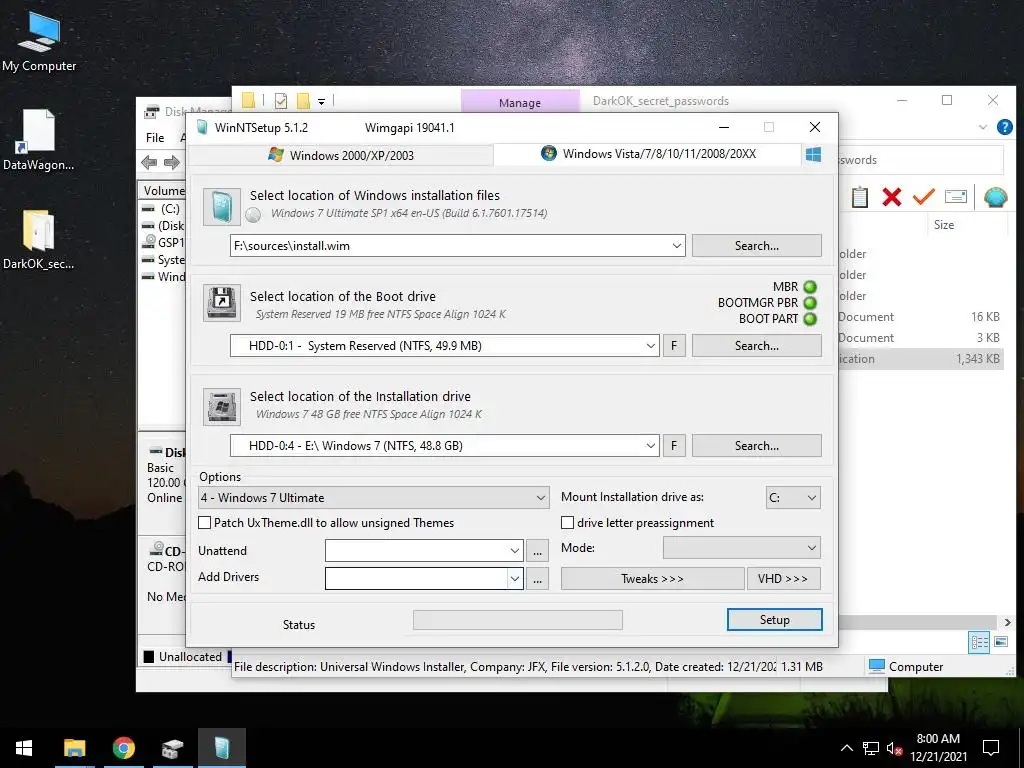Click Back arrow in Disk Management toolbar

point(149,162)
